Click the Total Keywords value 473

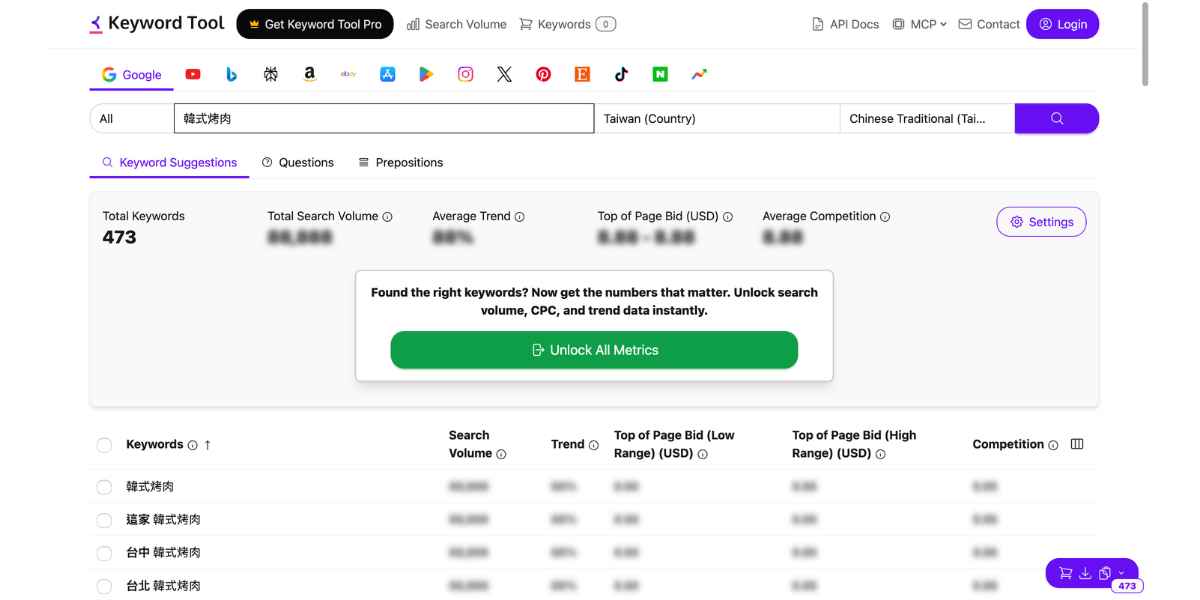119,237
